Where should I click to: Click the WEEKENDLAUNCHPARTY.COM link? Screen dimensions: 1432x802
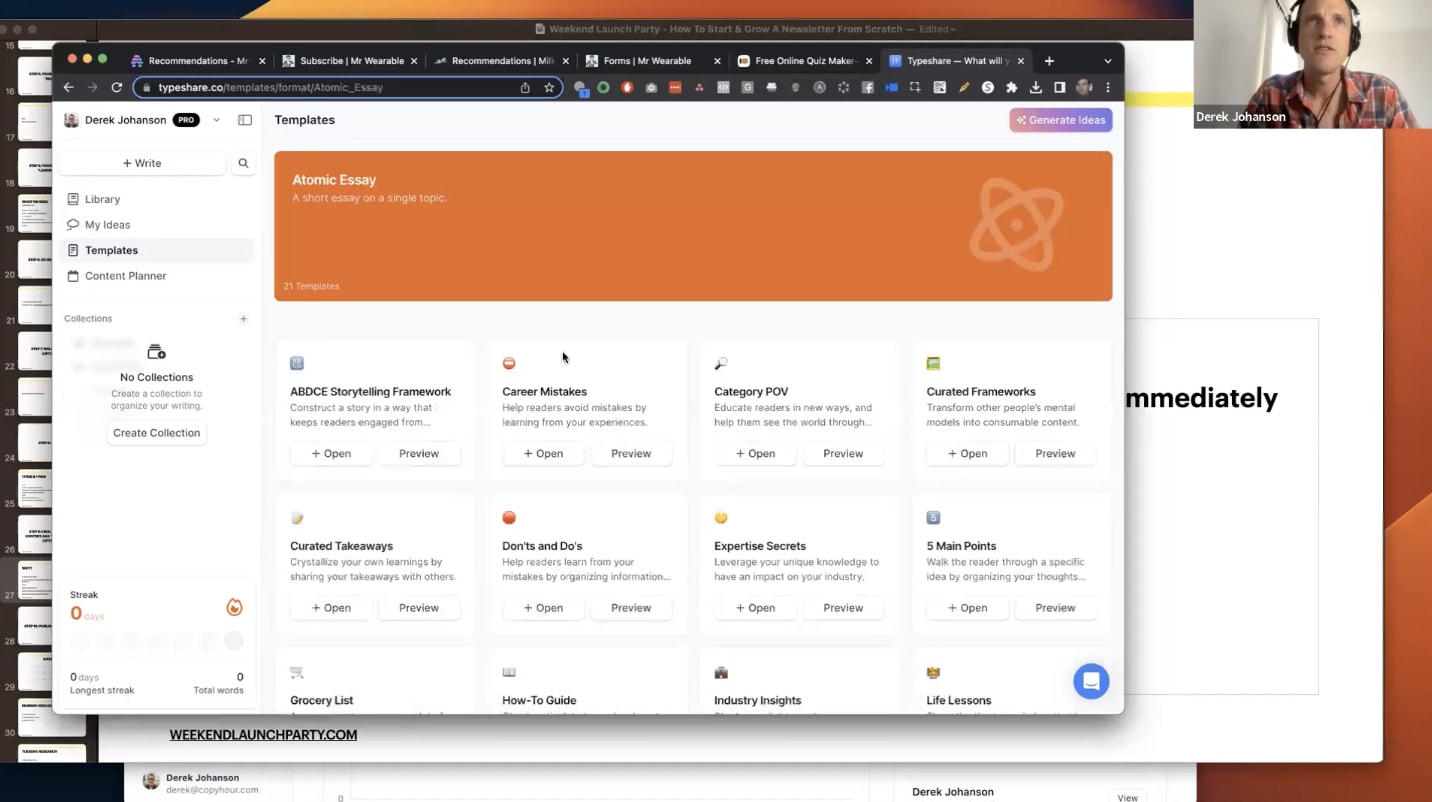(x=263, y=735)
